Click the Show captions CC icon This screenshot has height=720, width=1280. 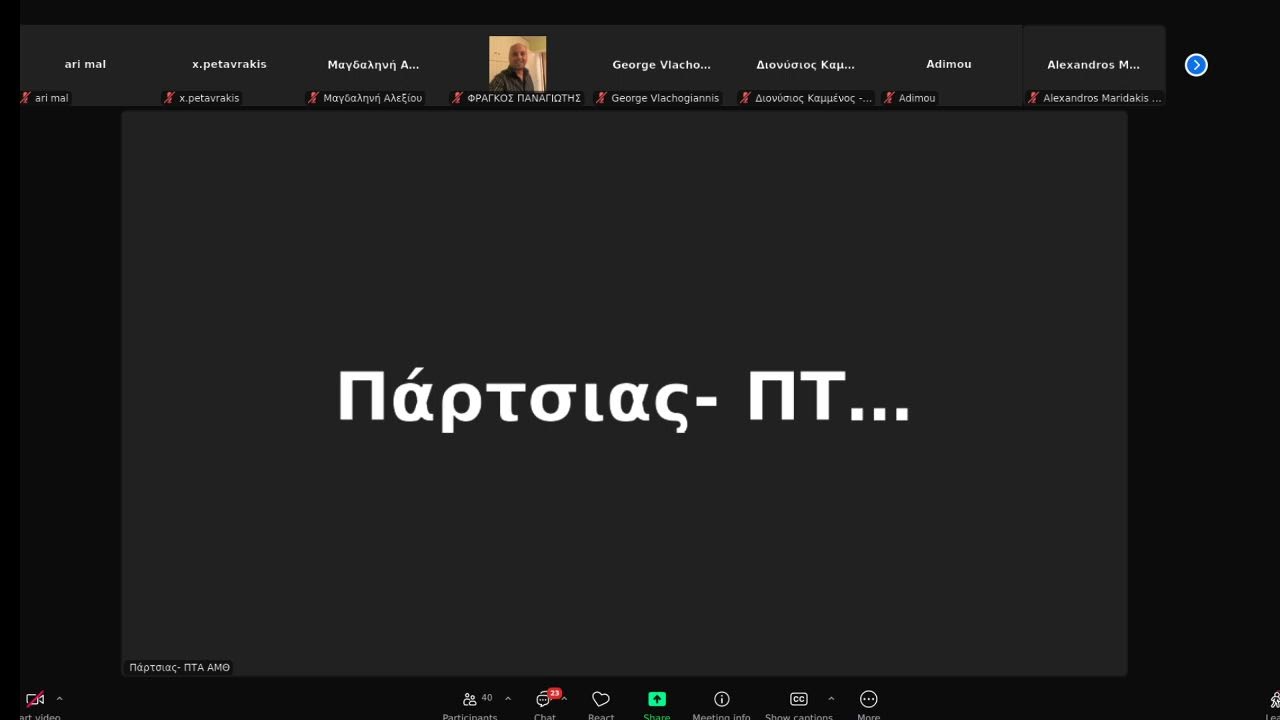click(798, 699)
